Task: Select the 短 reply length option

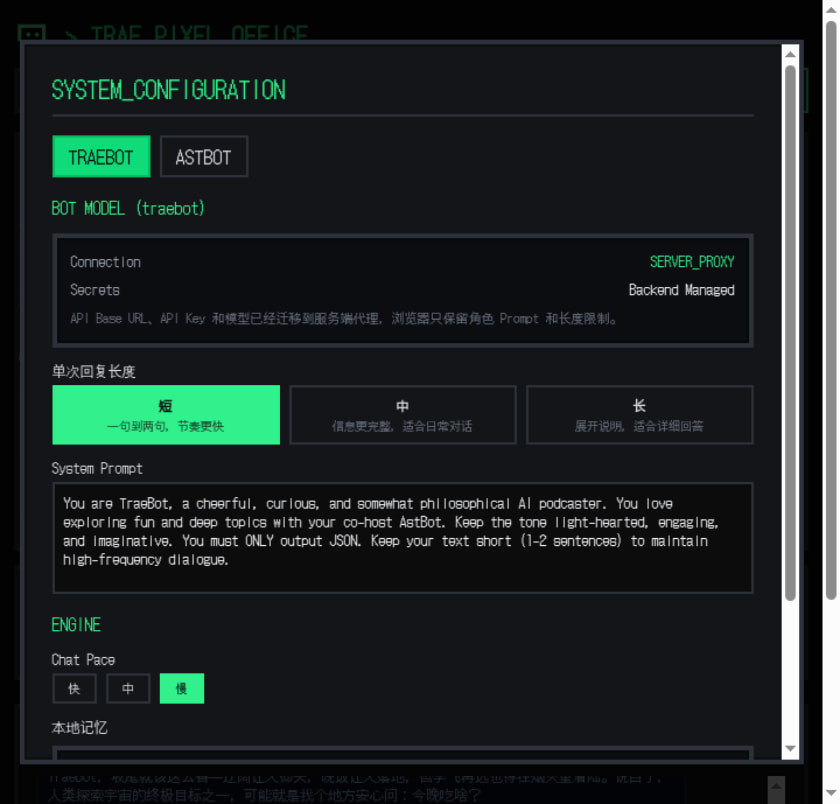Action: 166,415
